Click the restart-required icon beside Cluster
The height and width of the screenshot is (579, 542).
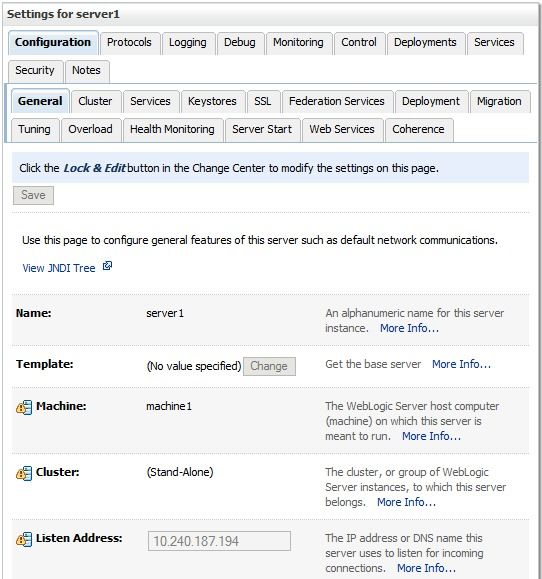(24, 473)
